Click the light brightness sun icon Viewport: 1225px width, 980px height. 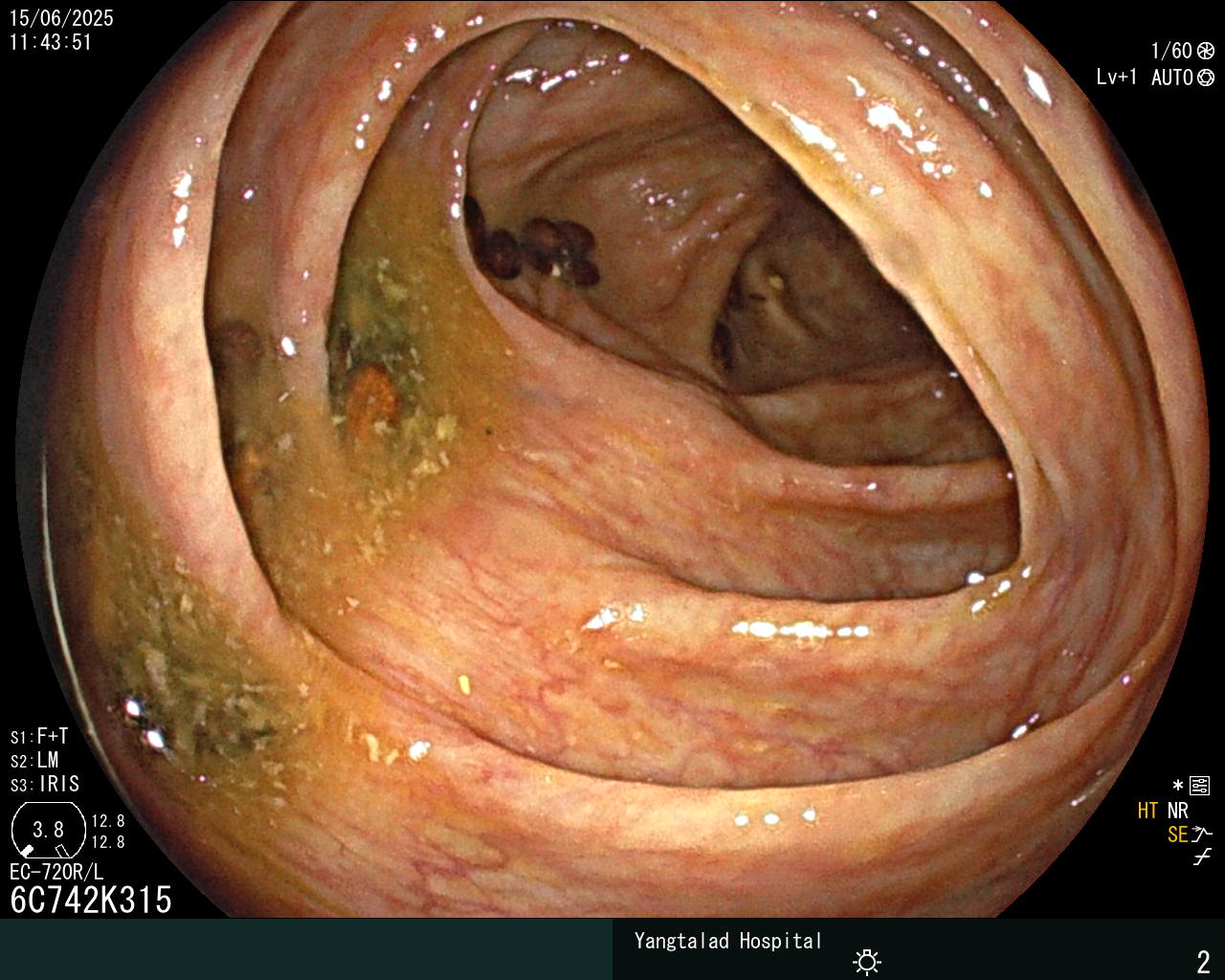click(x=867, y=961)
